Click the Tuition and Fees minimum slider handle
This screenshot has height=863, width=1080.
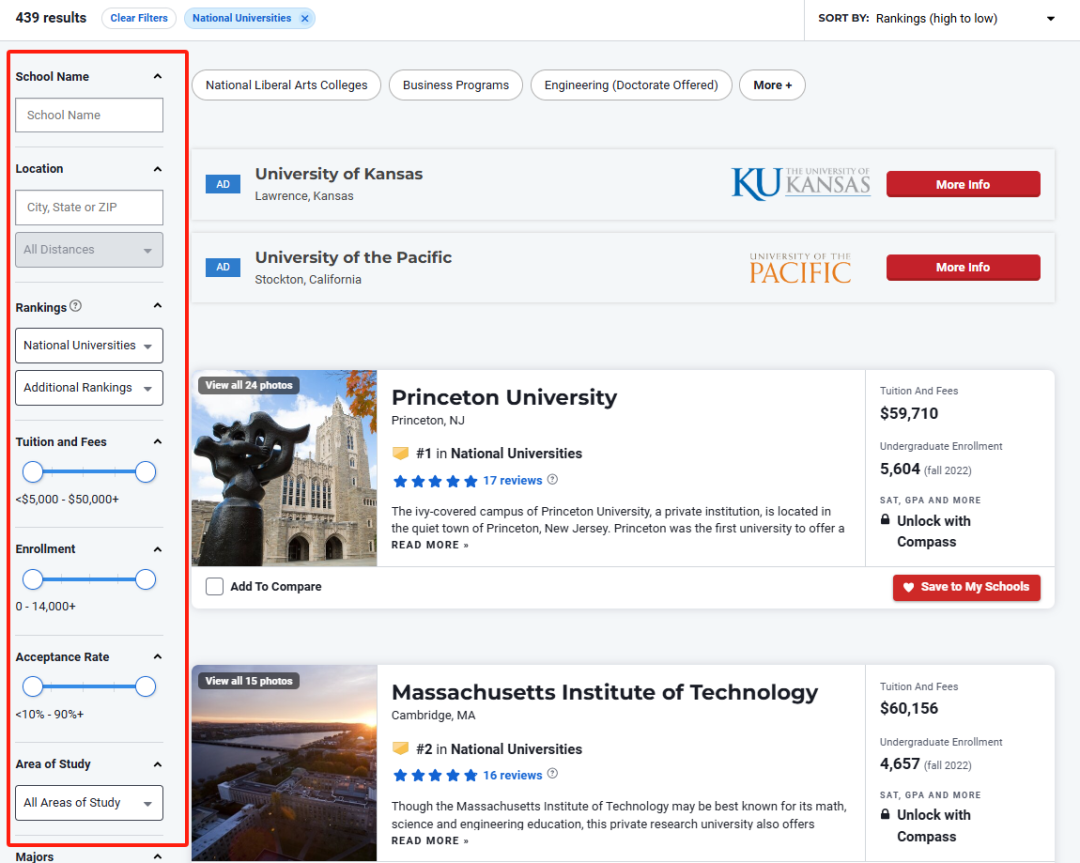pos(32,472)
